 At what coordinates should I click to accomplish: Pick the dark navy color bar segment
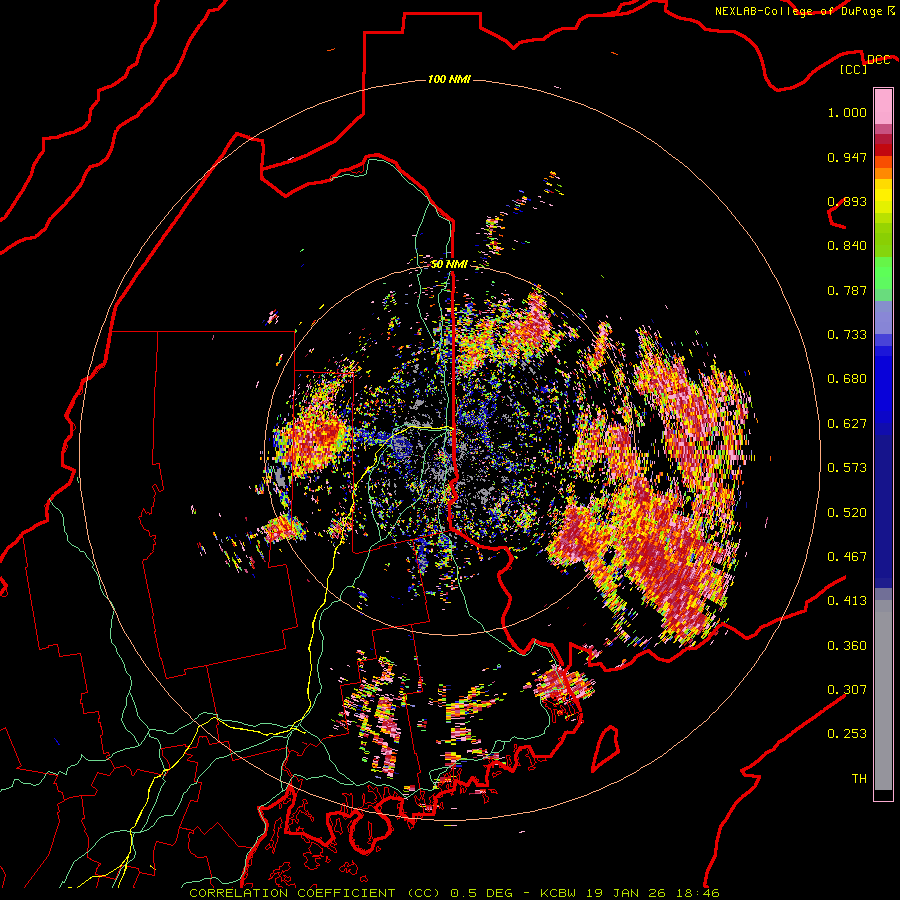(883, 511)
